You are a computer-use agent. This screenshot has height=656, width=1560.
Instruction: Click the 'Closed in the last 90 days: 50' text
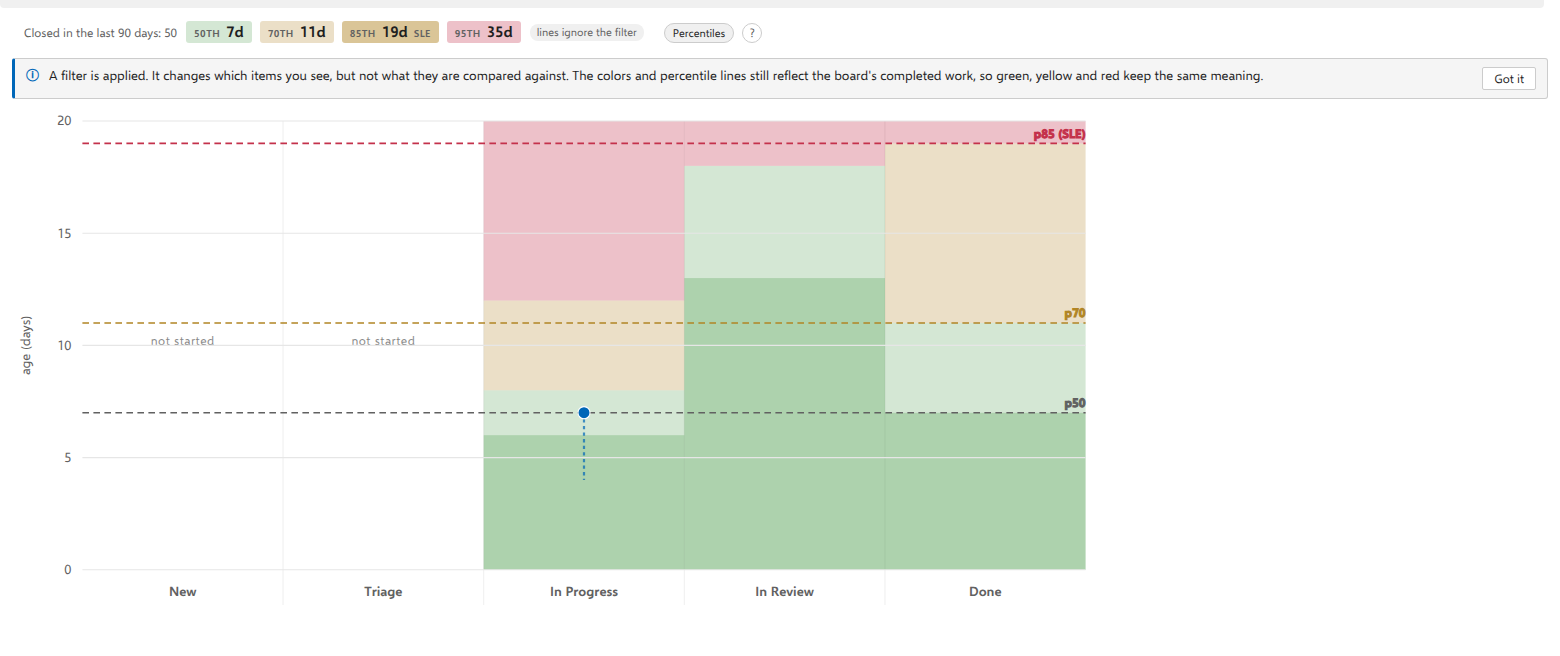(x=101, y=33)
